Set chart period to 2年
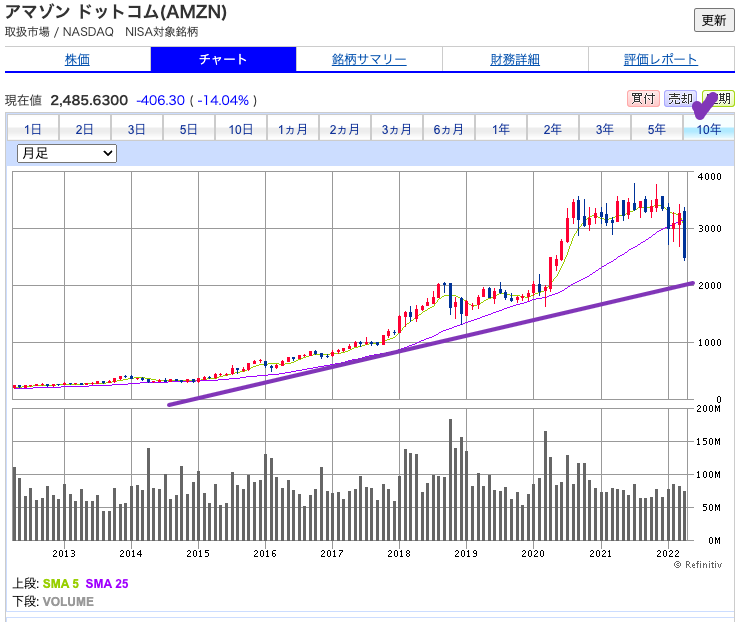 click(x=553, y=129)
